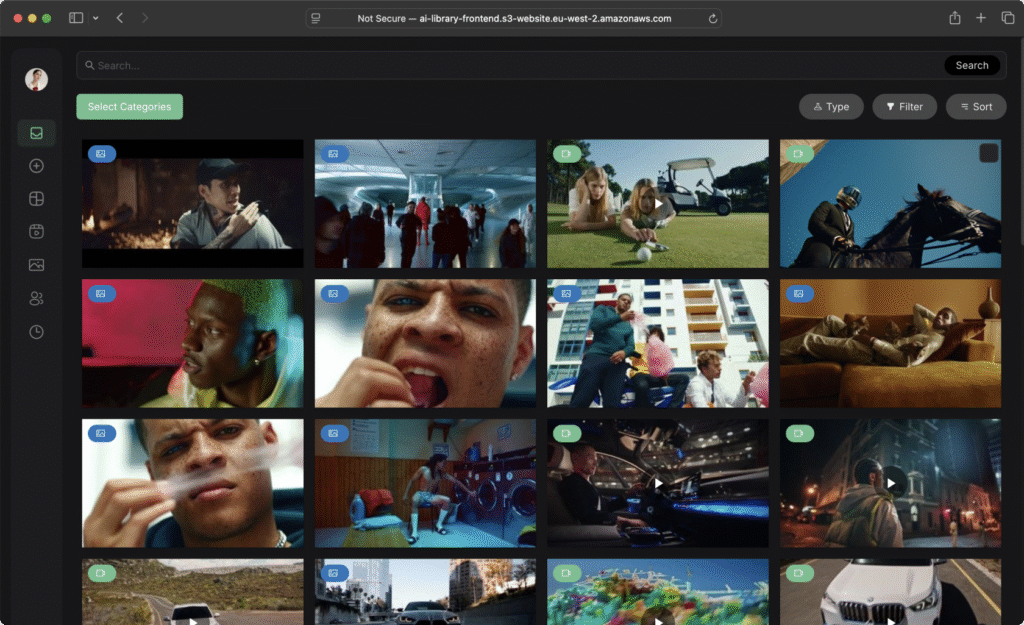This screenshot has height=625, width=1024.
Task: Click video badge on golf course thumbnail
Action: pos(566,153)
